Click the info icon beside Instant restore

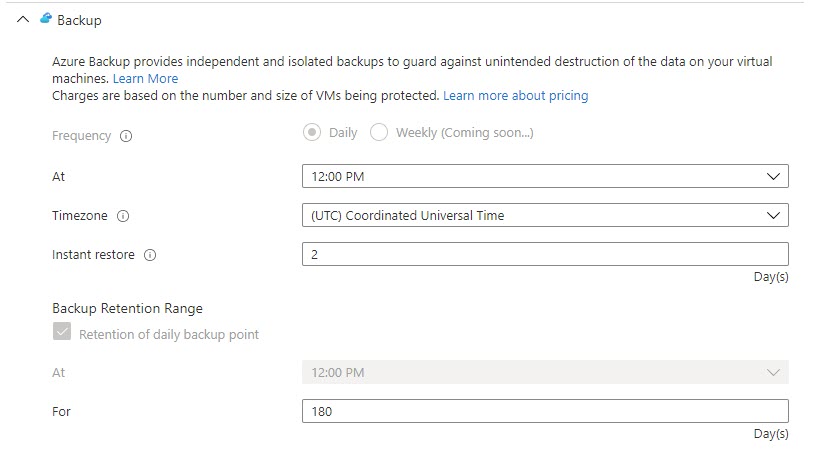pos(150,255)
